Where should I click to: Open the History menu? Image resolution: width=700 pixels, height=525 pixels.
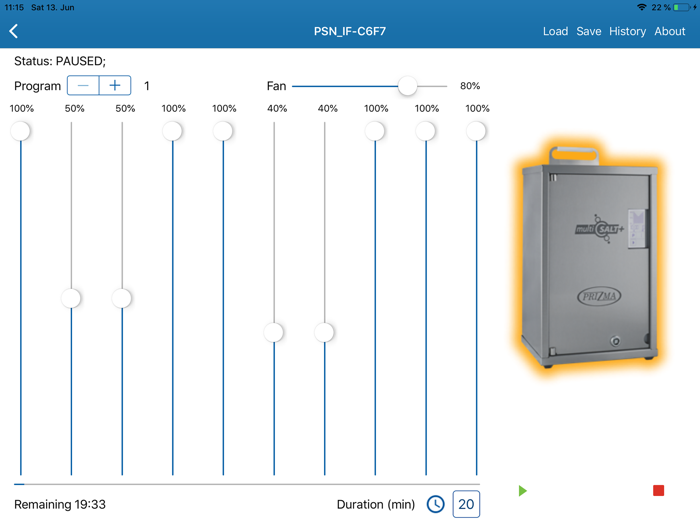[x=627, y=32]
